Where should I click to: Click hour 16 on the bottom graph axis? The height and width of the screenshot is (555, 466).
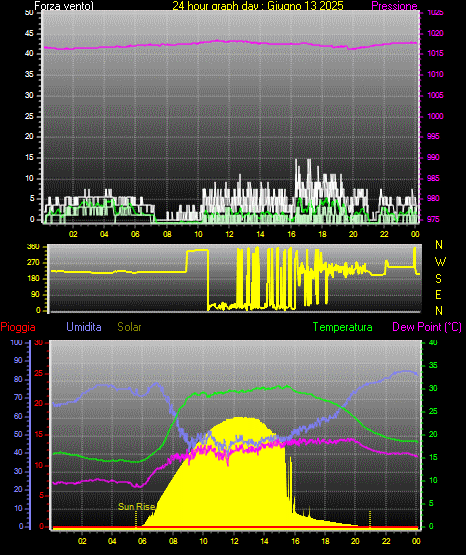(295, 541)
